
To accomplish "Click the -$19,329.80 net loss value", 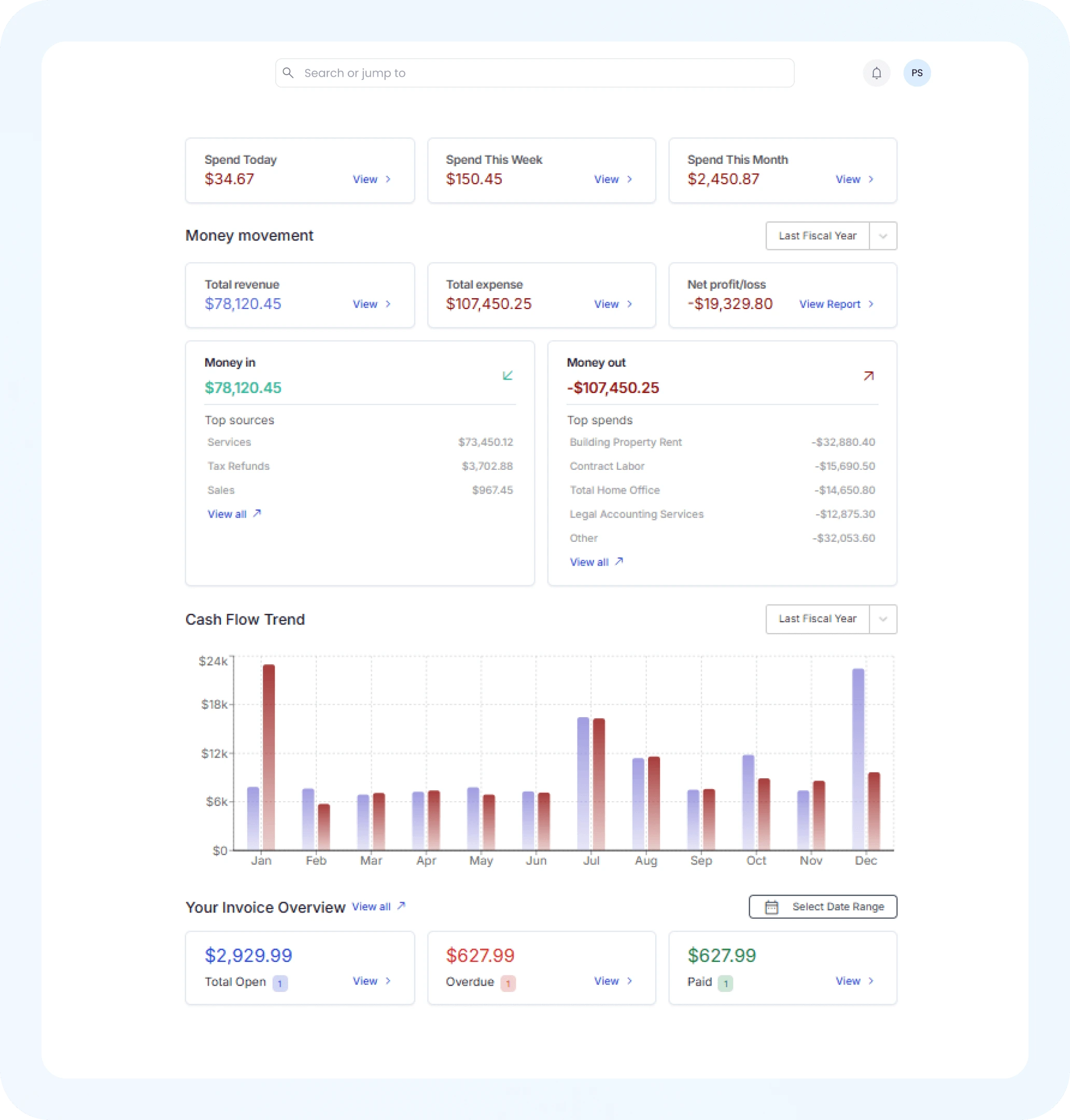I will 730,303.
